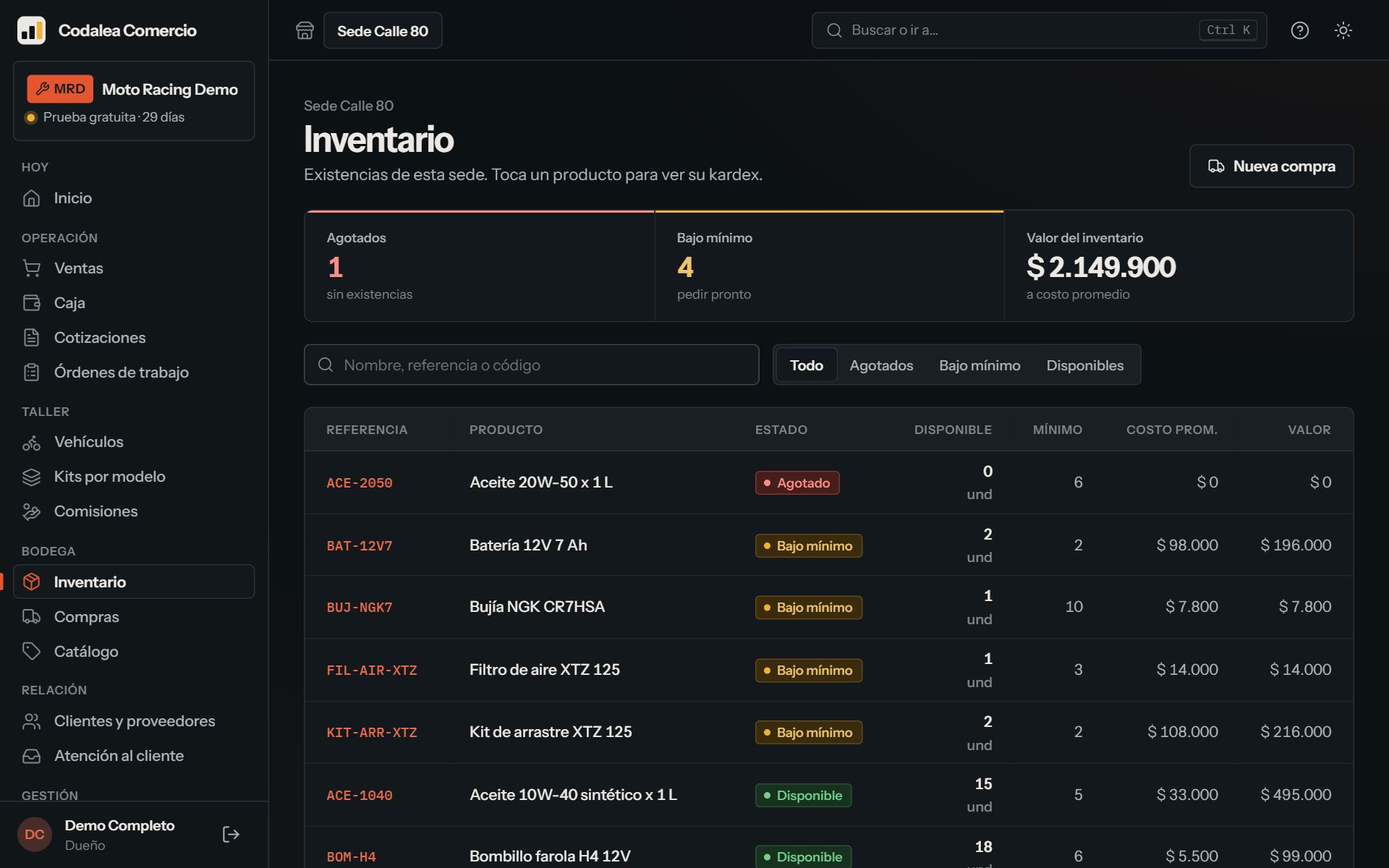The width and height of the screenshot is (1389, 868).
Task: Select the Todo filter tab
Action: (806, 365)
